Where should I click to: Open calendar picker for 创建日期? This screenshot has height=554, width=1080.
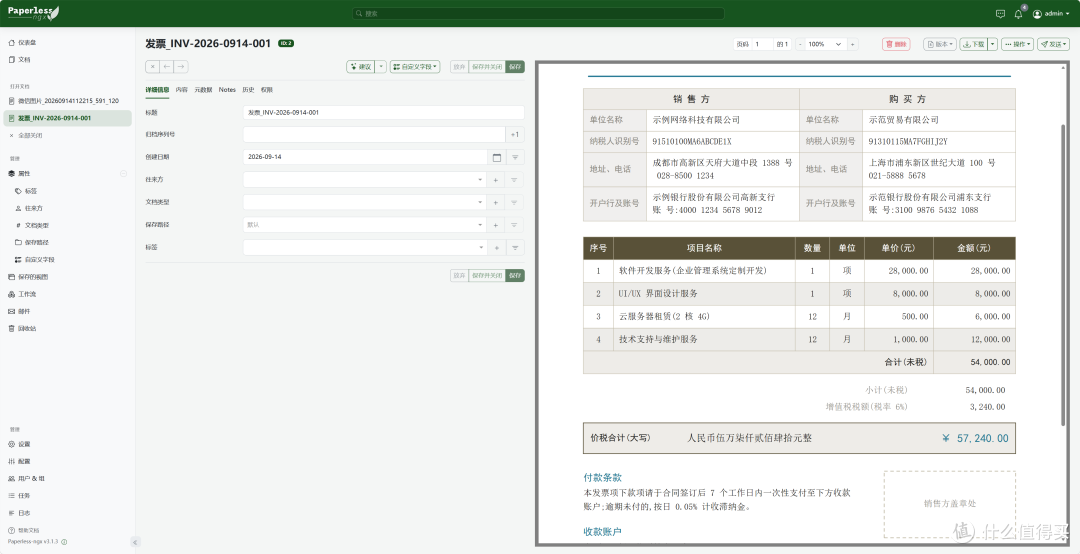point(497,157)
